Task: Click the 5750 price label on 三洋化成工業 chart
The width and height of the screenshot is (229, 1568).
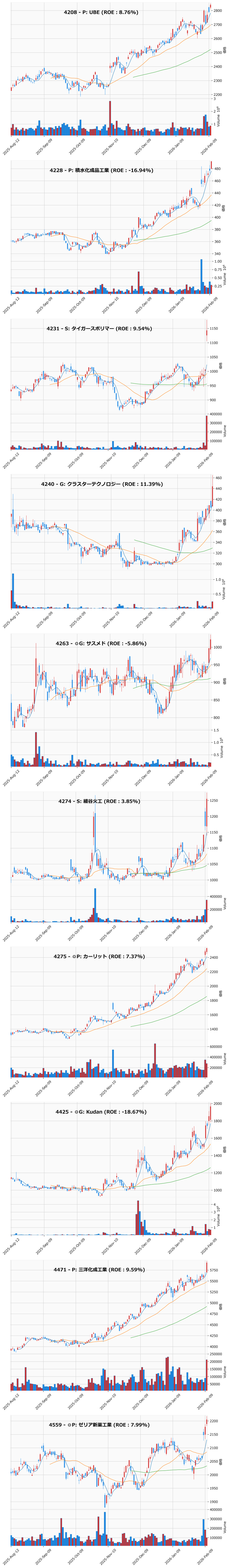Action: click(x=217, y=1270)
